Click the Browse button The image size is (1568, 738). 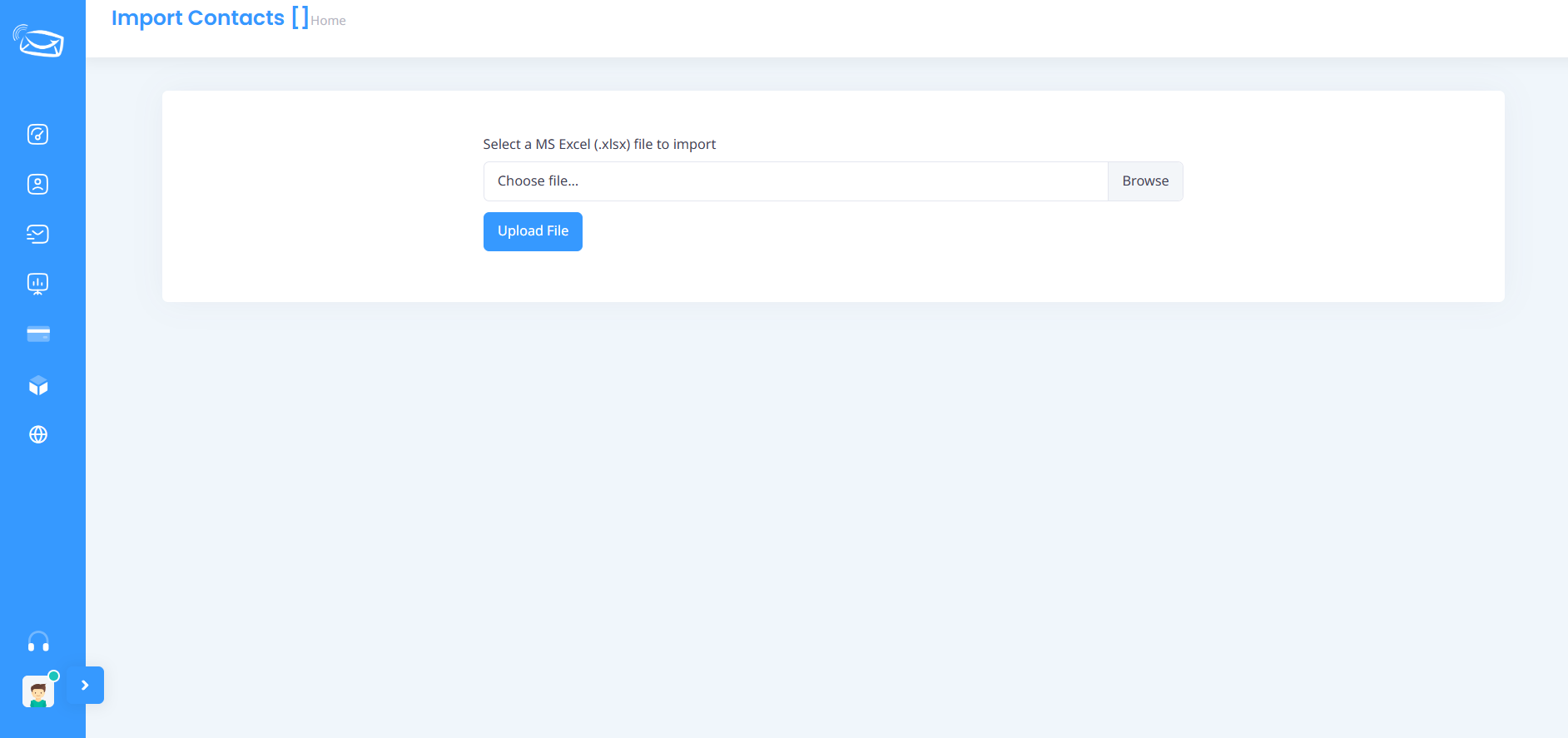point(1145,181)
